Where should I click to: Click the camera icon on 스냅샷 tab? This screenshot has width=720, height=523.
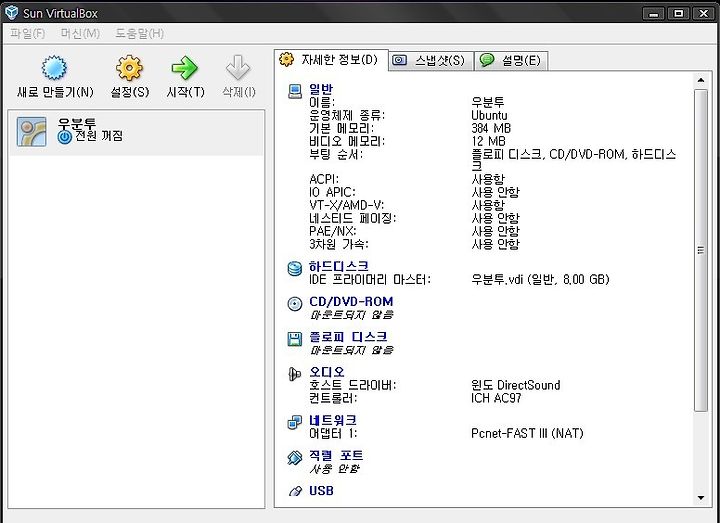coord(399,60)
